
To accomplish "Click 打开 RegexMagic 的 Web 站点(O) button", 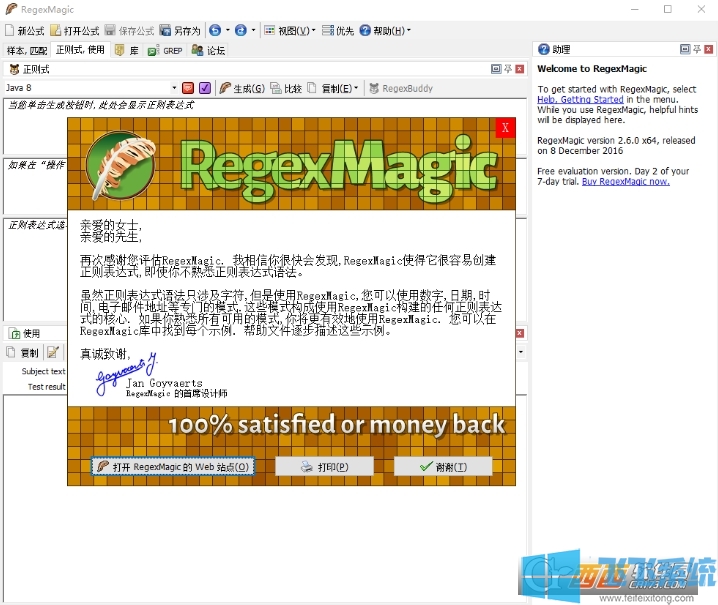I will [x=173, y=467].
